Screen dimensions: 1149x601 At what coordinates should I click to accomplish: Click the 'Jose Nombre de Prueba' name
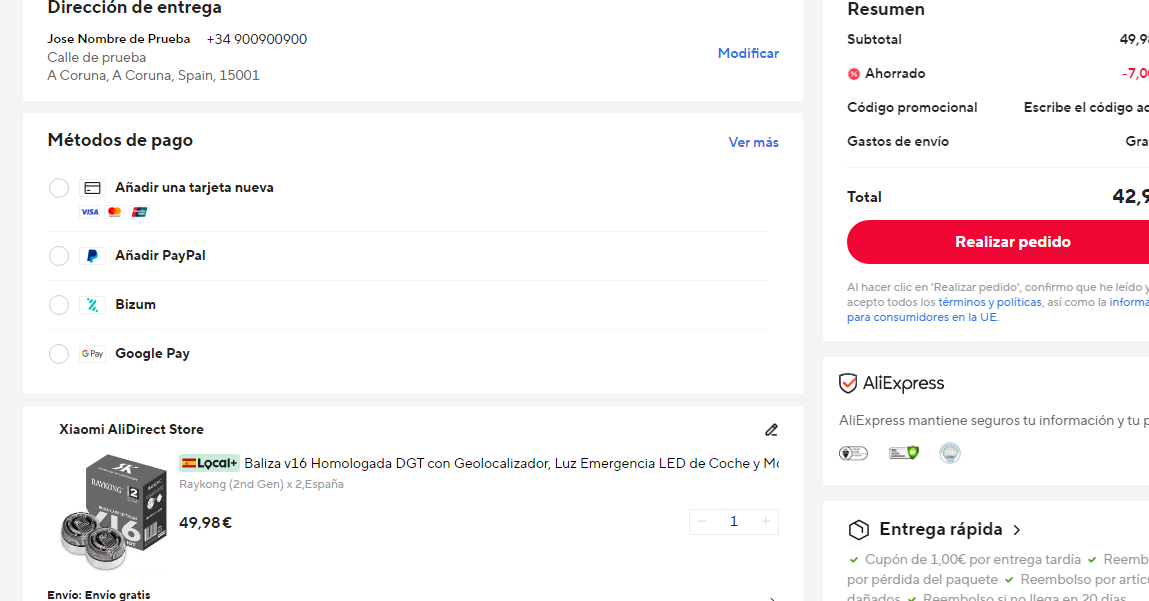coord(119,39)
